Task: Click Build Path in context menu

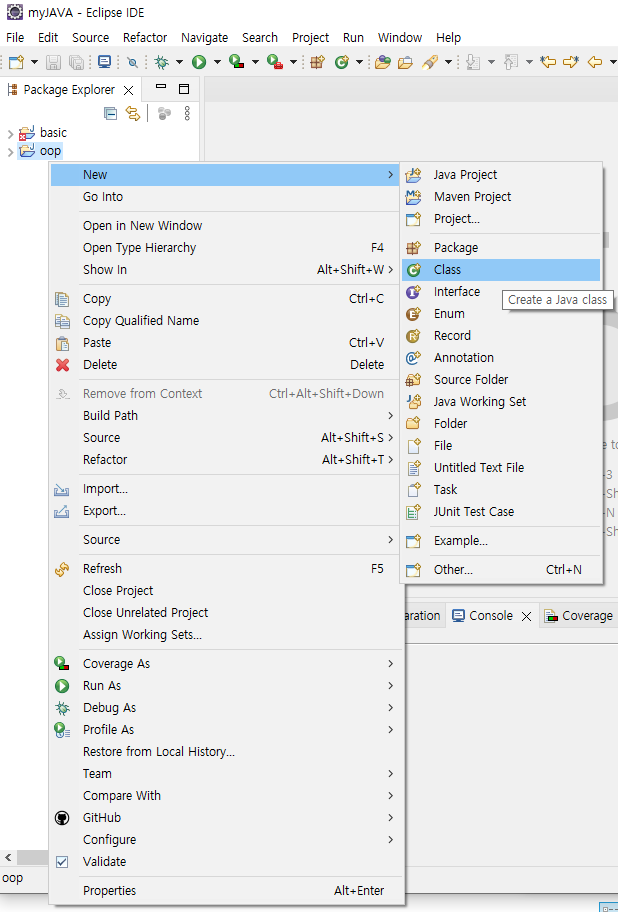Action: click(x=226, y=416)
